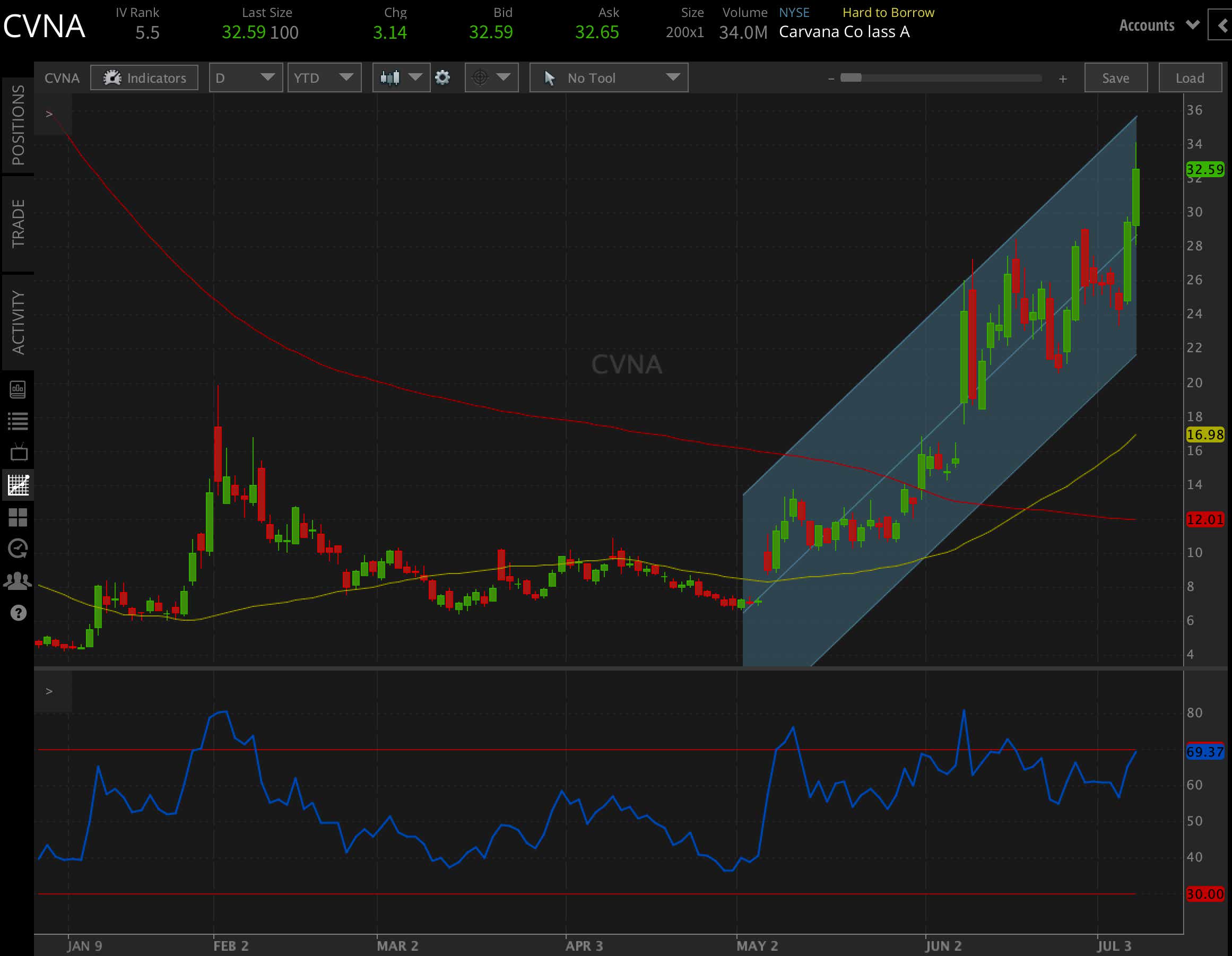Open the Accounts dropdown
The image size is (1232, 956).
pyautogui.click(x=1159, y=25)
